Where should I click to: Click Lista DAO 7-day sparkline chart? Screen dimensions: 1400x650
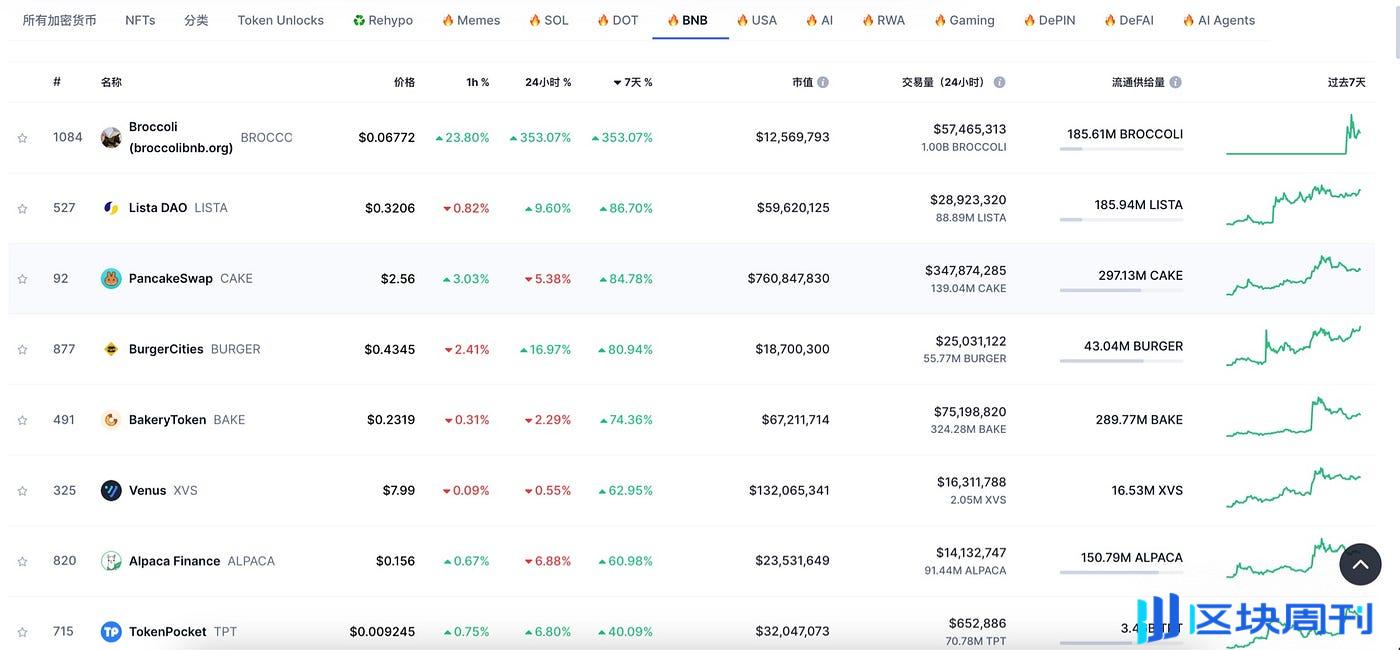[1293, 205]
